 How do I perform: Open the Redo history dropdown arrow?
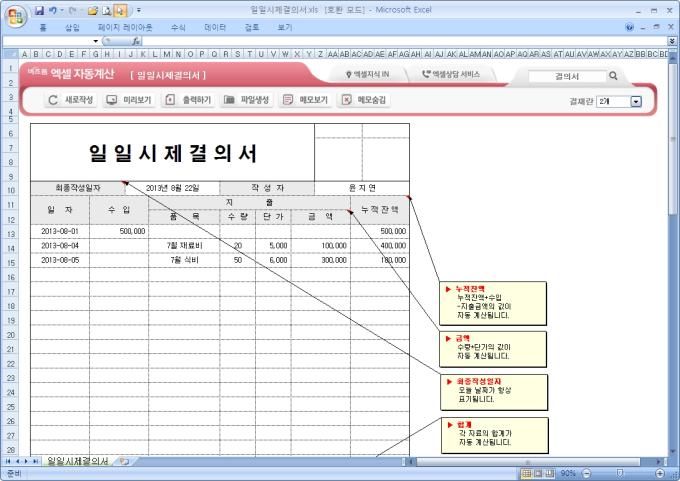(81, 10)
